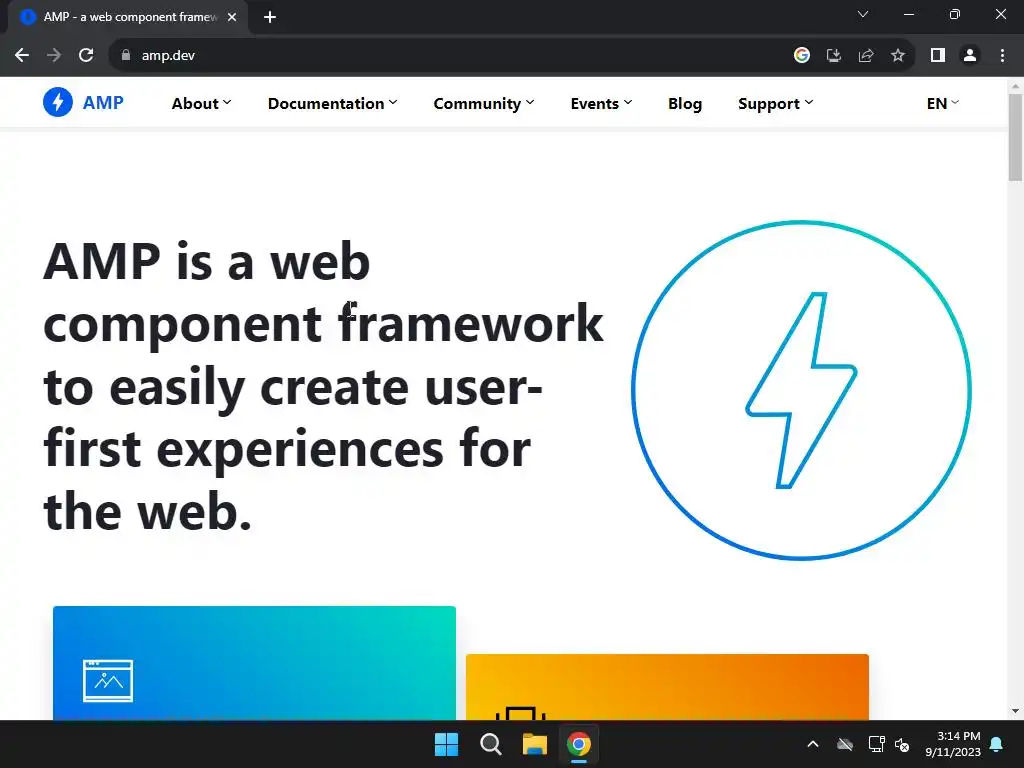This screenshot has width=1024, height=768.
Task: Toggle the browser side panel icon
Action: pos(938,56)
